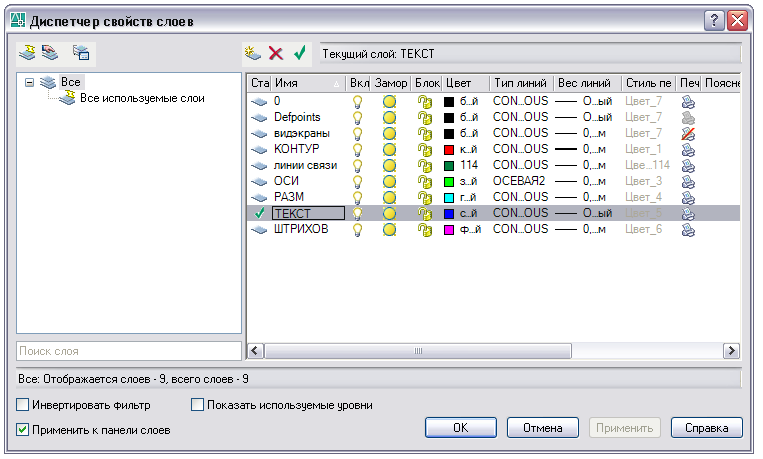The height and width of the screenshot is (459, 763).
Task: Toggle plot printer icon for линии связи
Action: [688, 166]
